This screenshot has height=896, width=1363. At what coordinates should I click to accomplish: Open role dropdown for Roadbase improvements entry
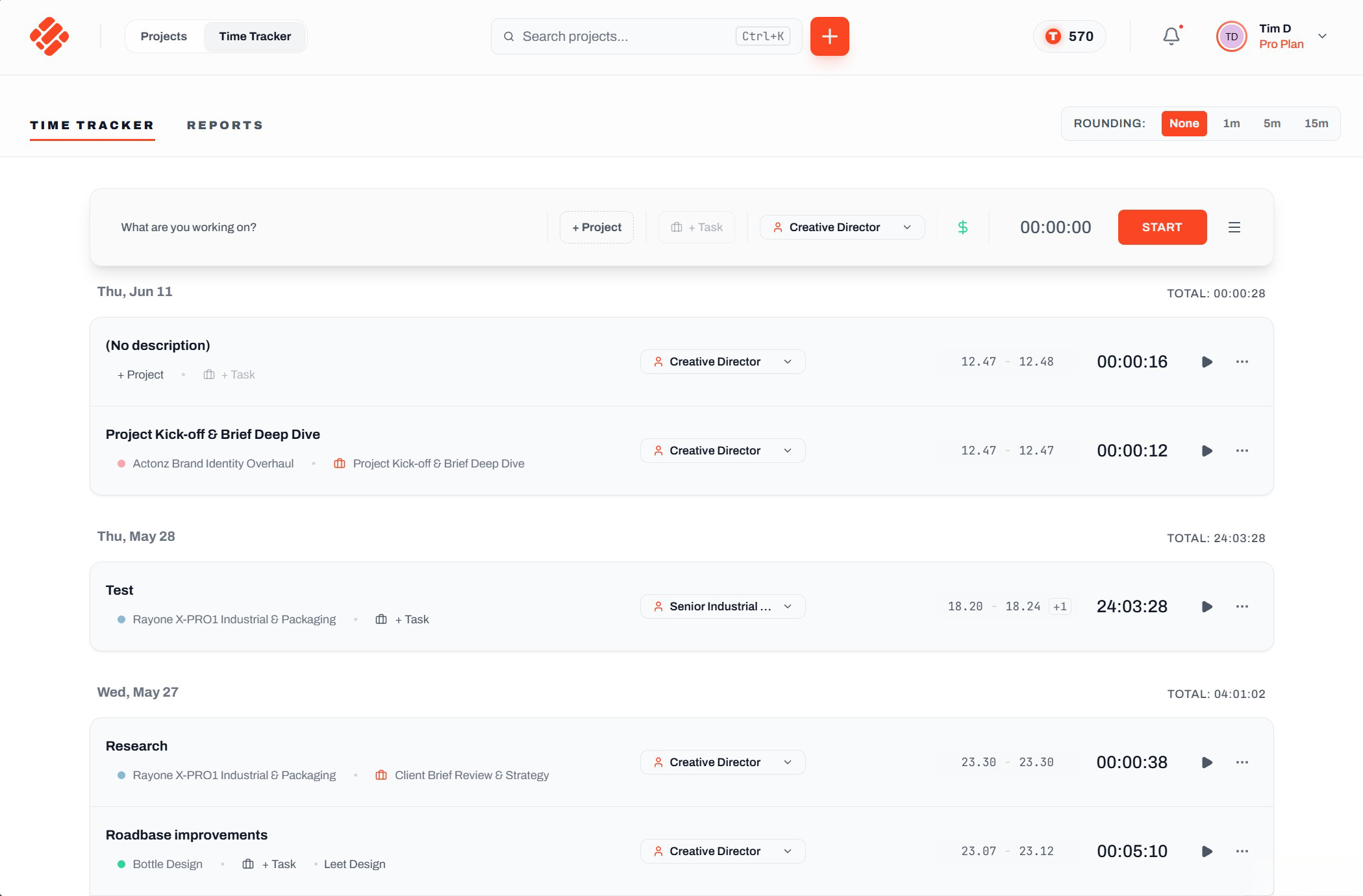coord(723,851)
